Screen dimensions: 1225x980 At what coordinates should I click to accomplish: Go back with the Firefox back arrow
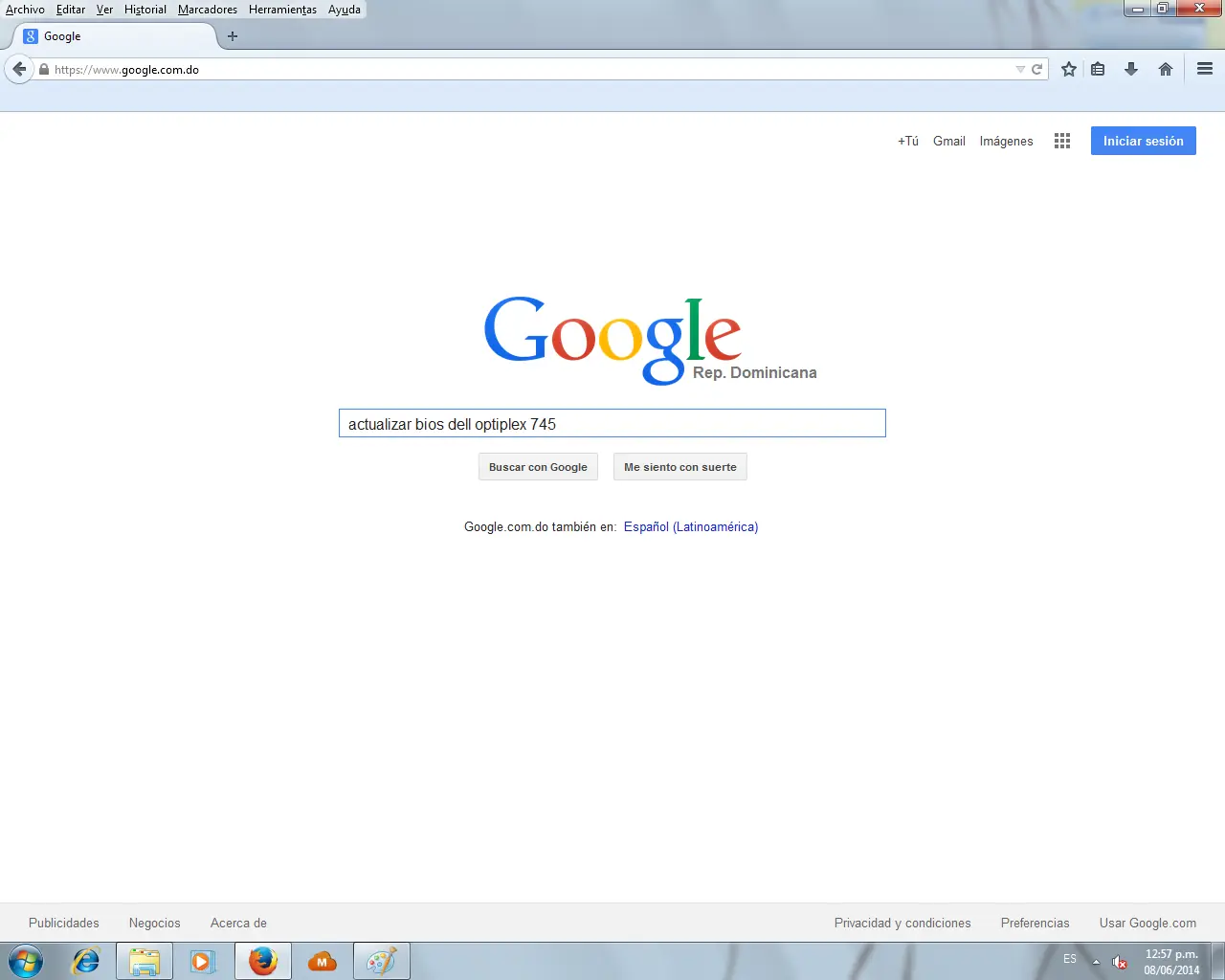pyautogui.click(x=19, y=69)
